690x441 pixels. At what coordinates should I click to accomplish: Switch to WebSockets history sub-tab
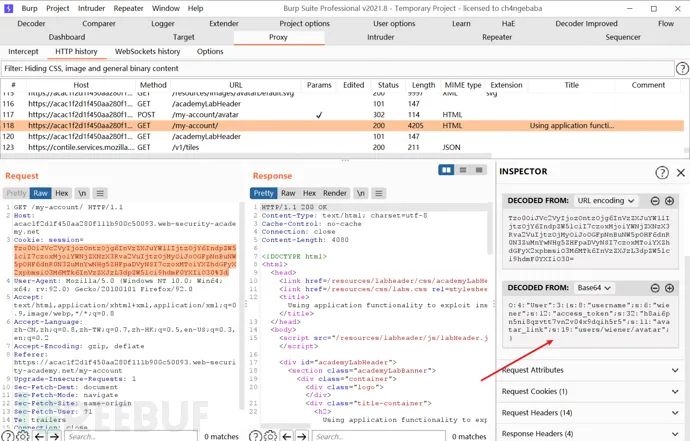(x=147, y=51)
